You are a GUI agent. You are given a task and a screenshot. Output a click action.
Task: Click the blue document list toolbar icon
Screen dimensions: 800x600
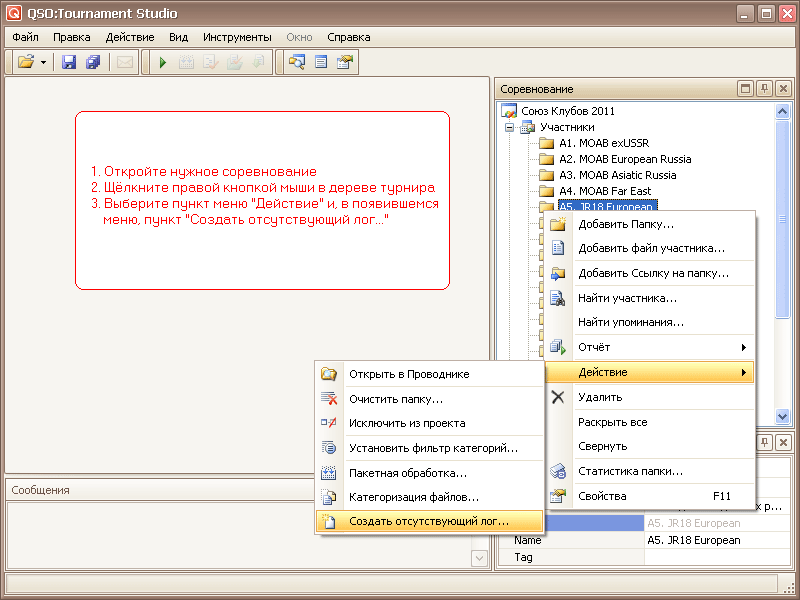click(x=321, y=62)
